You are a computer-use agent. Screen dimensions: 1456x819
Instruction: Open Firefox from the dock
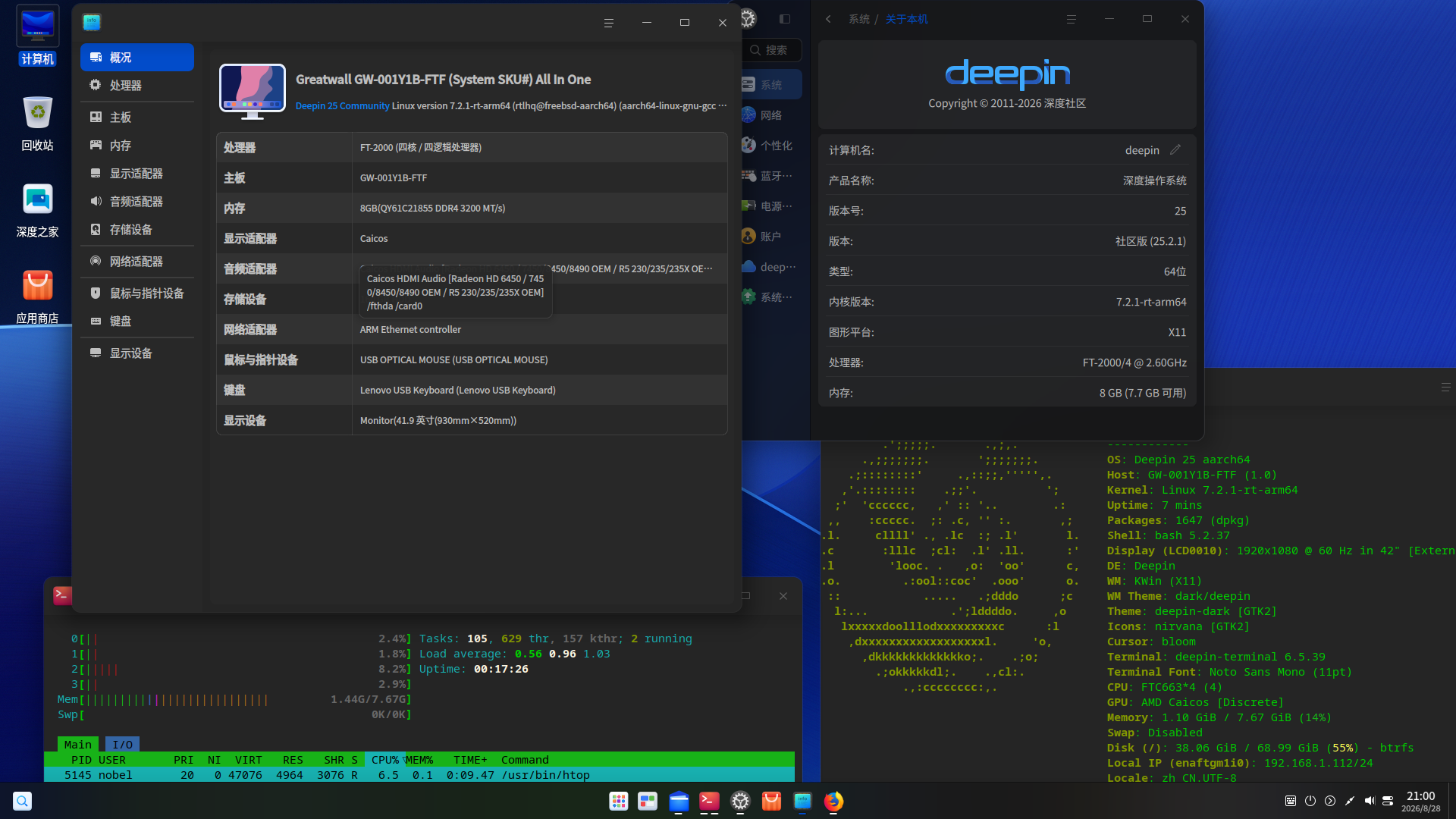833,801
